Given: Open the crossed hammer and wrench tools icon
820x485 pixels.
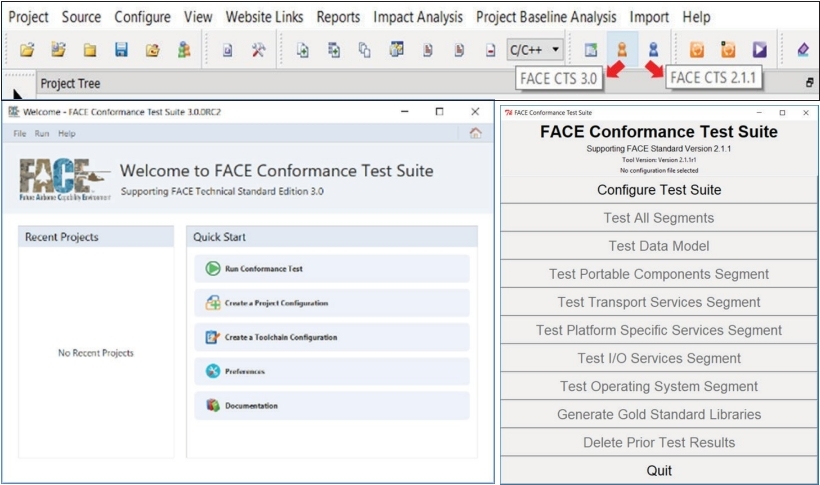Looking at the screenshot, I should click(258, 50).
